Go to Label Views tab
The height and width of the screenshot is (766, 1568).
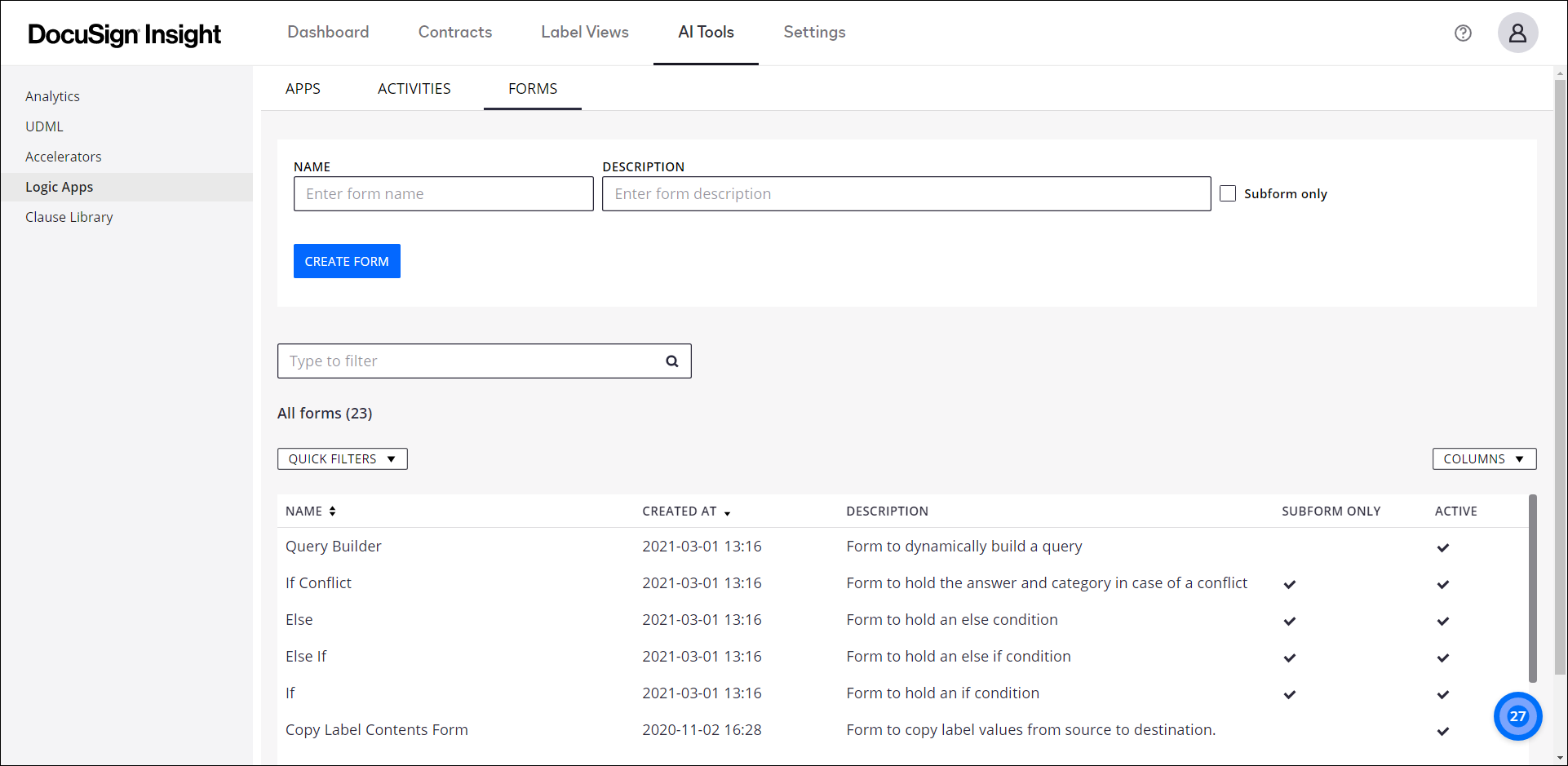[x=585, y=32]
